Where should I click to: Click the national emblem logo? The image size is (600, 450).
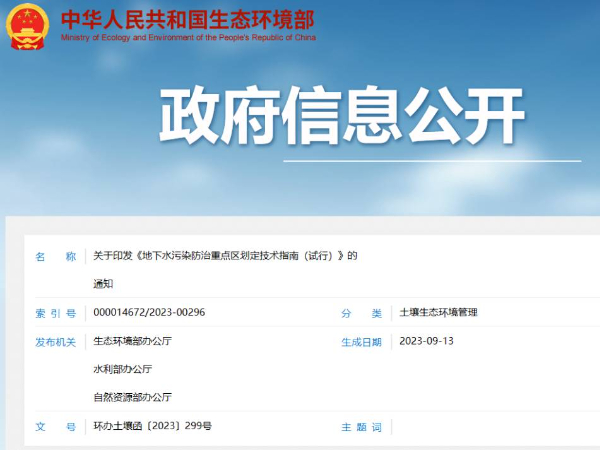(x=28, y=26)
